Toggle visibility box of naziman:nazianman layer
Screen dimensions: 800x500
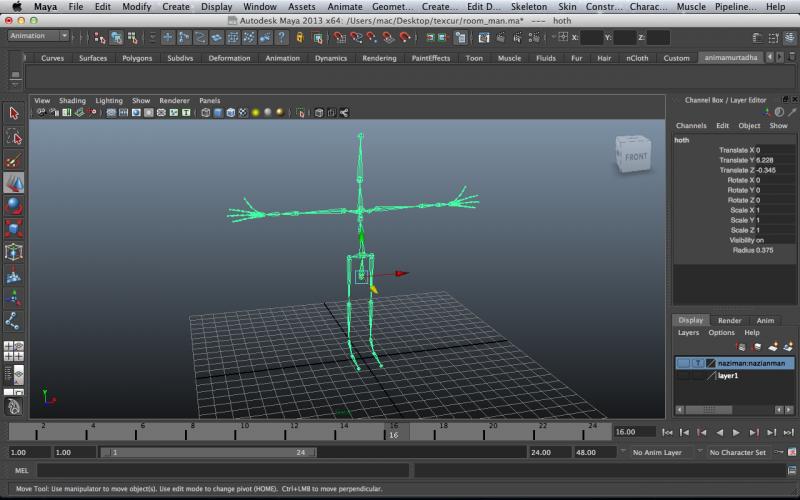(683, 363)
